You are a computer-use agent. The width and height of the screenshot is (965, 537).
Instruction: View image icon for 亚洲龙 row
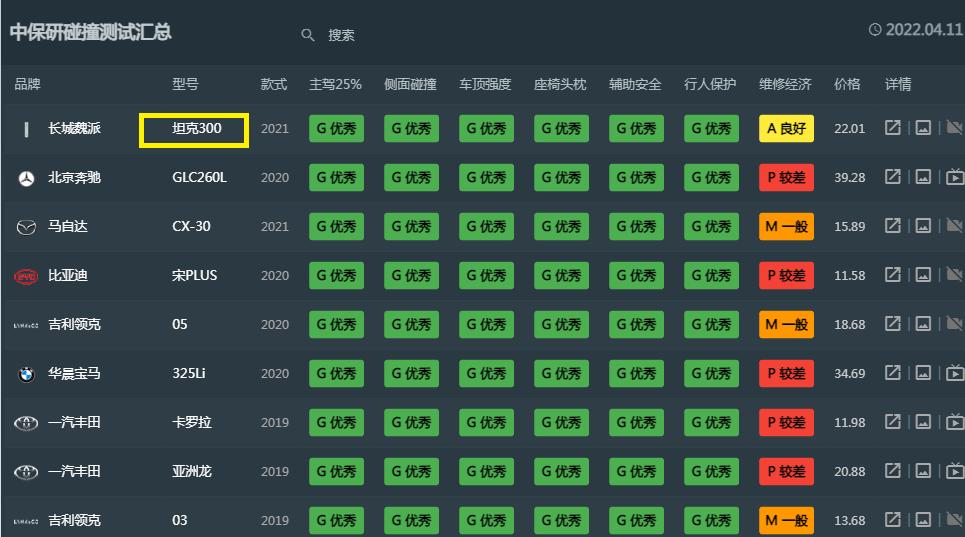[923, 471]
